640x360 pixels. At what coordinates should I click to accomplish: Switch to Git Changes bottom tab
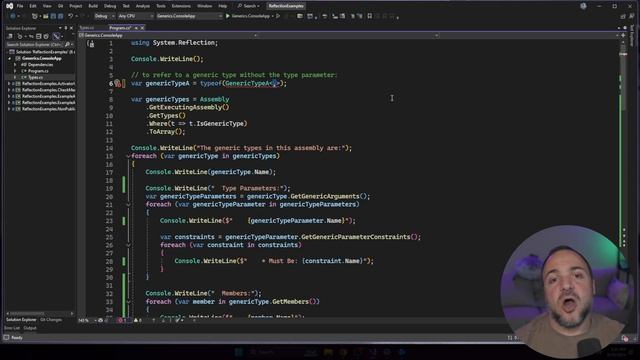click(51, 320)
